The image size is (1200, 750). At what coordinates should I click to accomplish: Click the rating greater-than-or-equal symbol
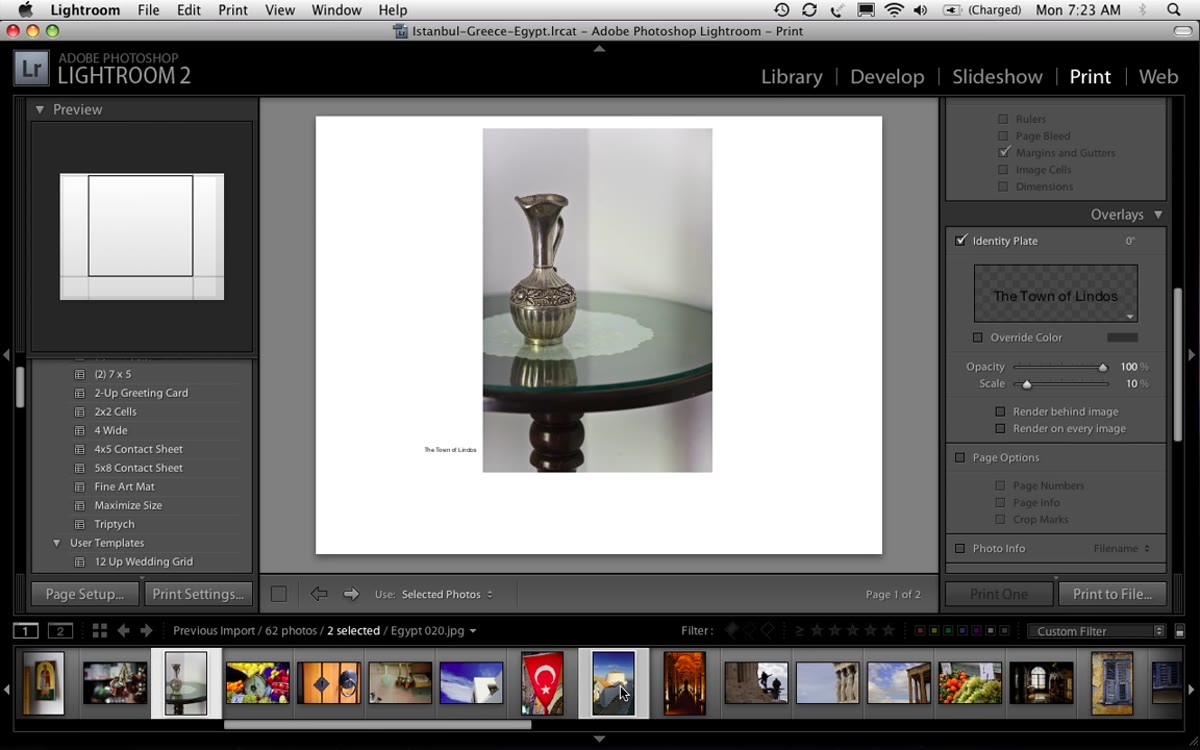pyautogui.click(x=799, y=631)
